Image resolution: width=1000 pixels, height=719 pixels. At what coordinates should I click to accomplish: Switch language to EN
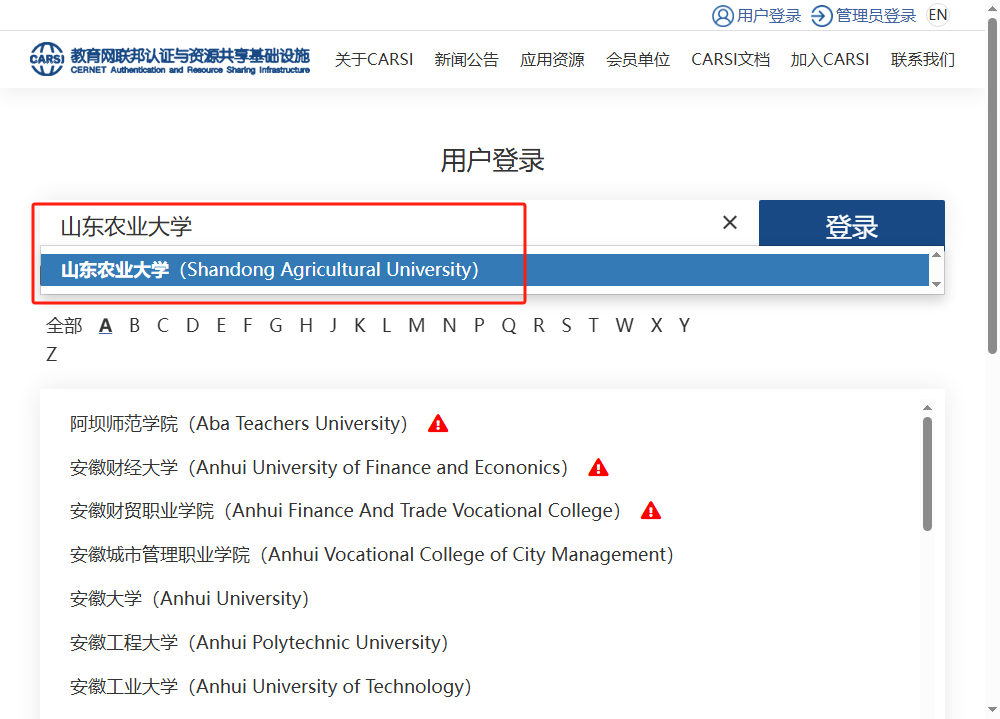(937, 15)
